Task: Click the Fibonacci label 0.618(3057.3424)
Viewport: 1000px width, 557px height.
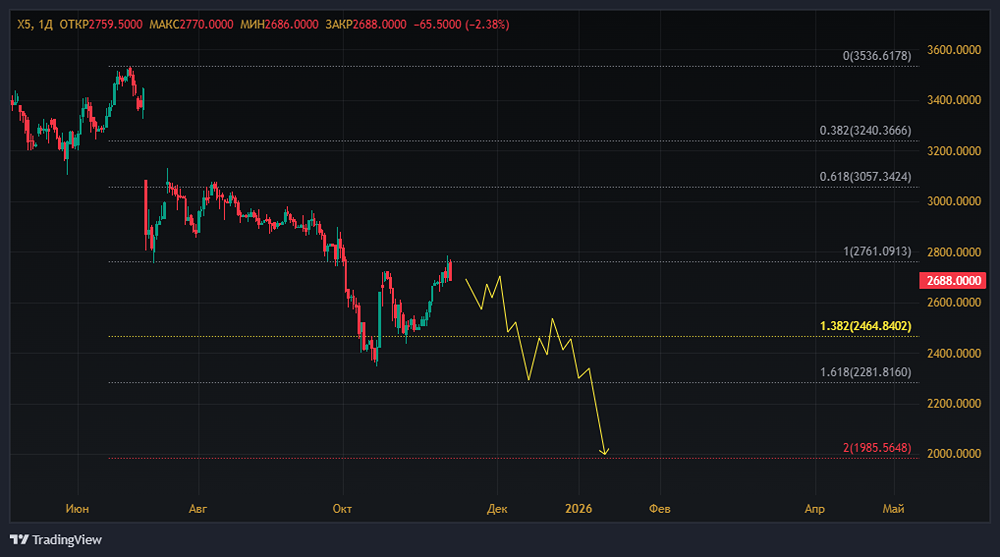Action: click(865, 177)
